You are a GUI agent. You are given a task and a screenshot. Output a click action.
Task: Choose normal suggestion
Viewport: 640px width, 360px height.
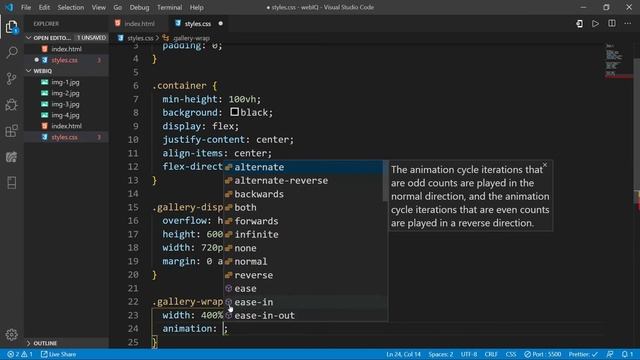click(x=303, y=261)
